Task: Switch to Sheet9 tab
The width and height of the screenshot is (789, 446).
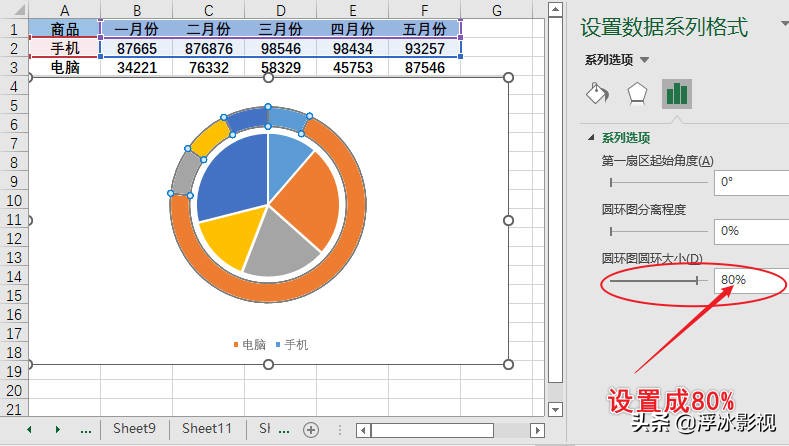Action: pyautogui.click(x=134, y=428)
